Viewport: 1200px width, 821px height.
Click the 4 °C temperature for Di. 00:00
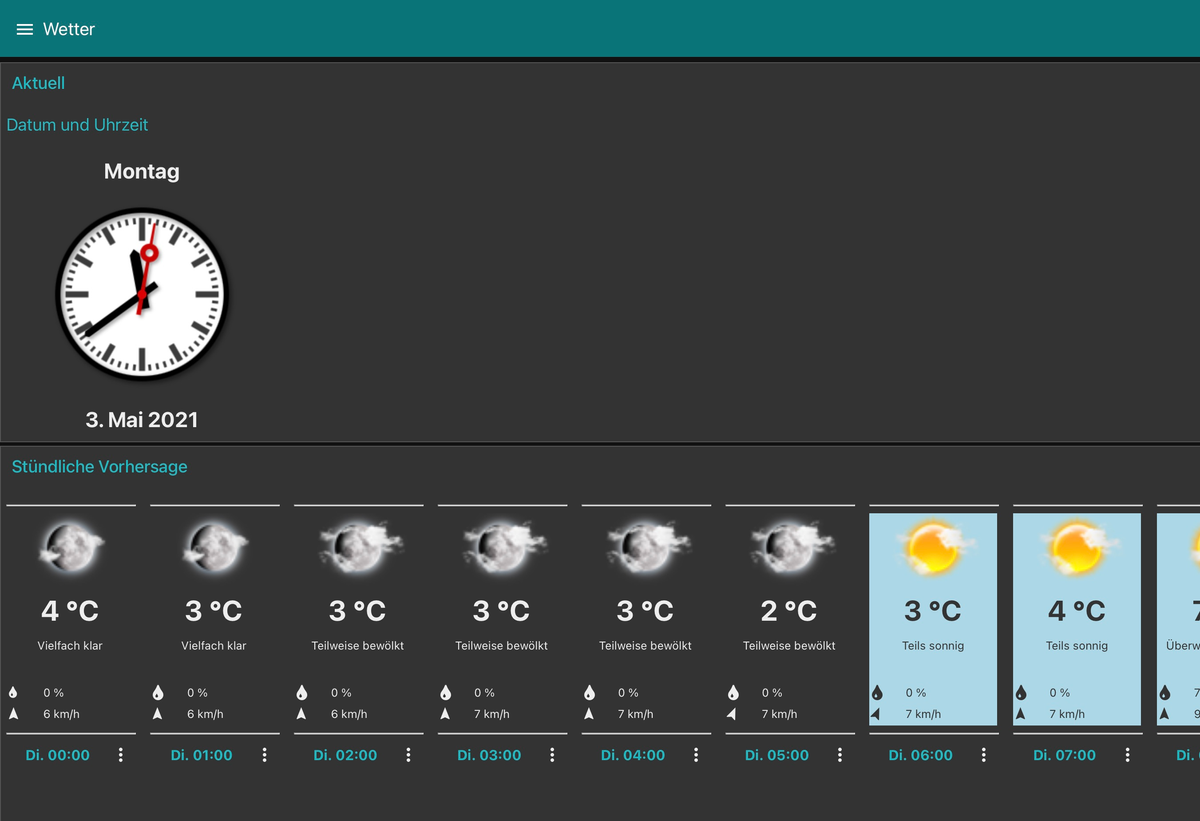click(x=70, y=610)
